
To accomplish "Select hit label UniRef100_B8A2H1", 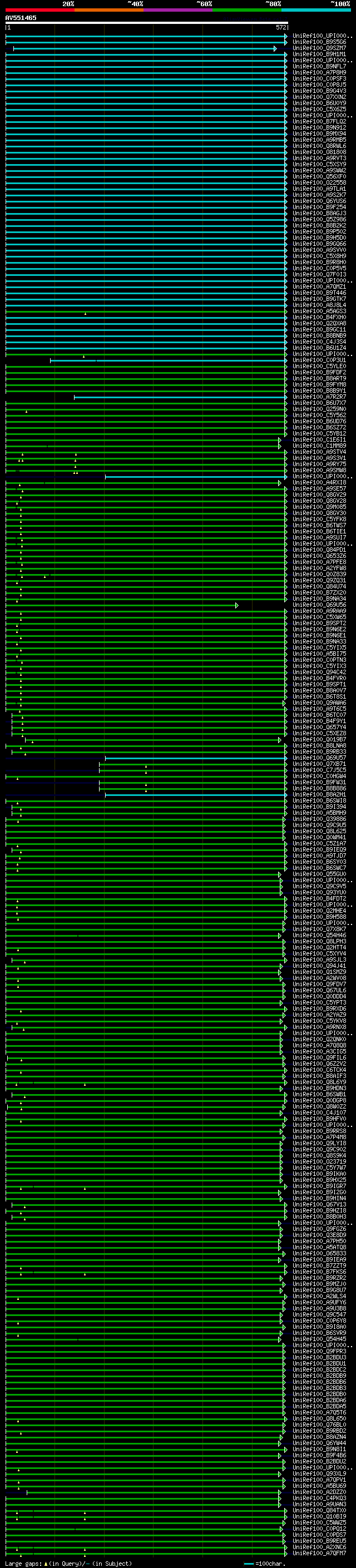I will (x=319, y=794).
